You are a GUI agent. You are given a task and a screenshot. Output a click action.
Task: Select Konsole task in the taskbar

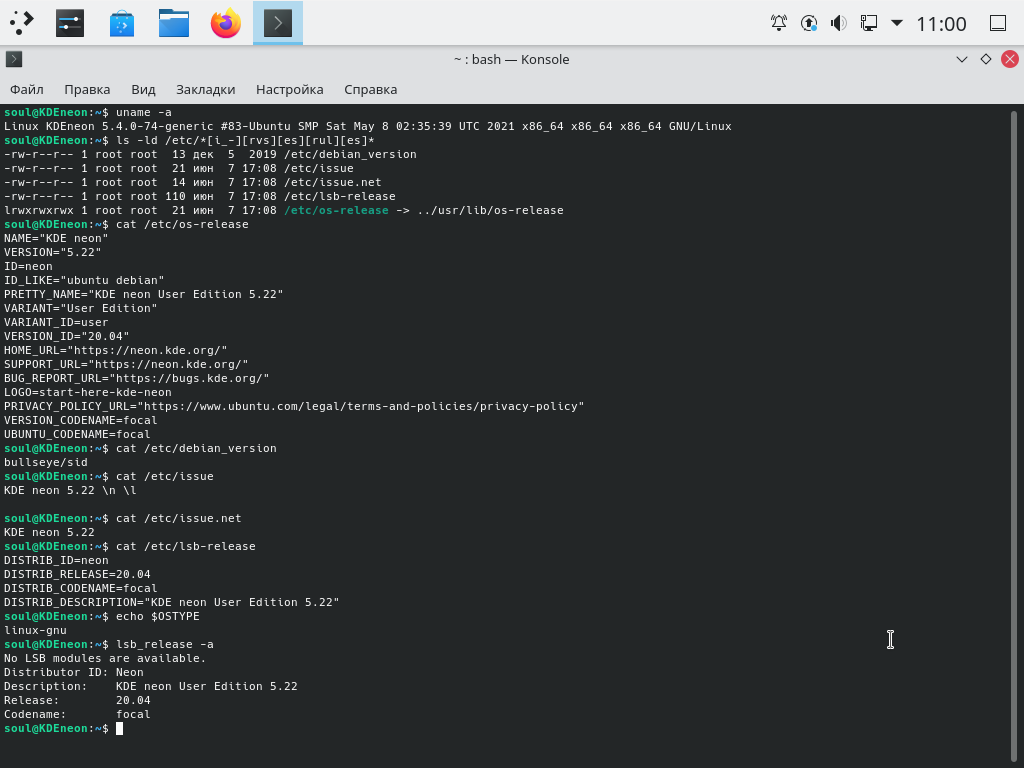[x=278, y=23]
